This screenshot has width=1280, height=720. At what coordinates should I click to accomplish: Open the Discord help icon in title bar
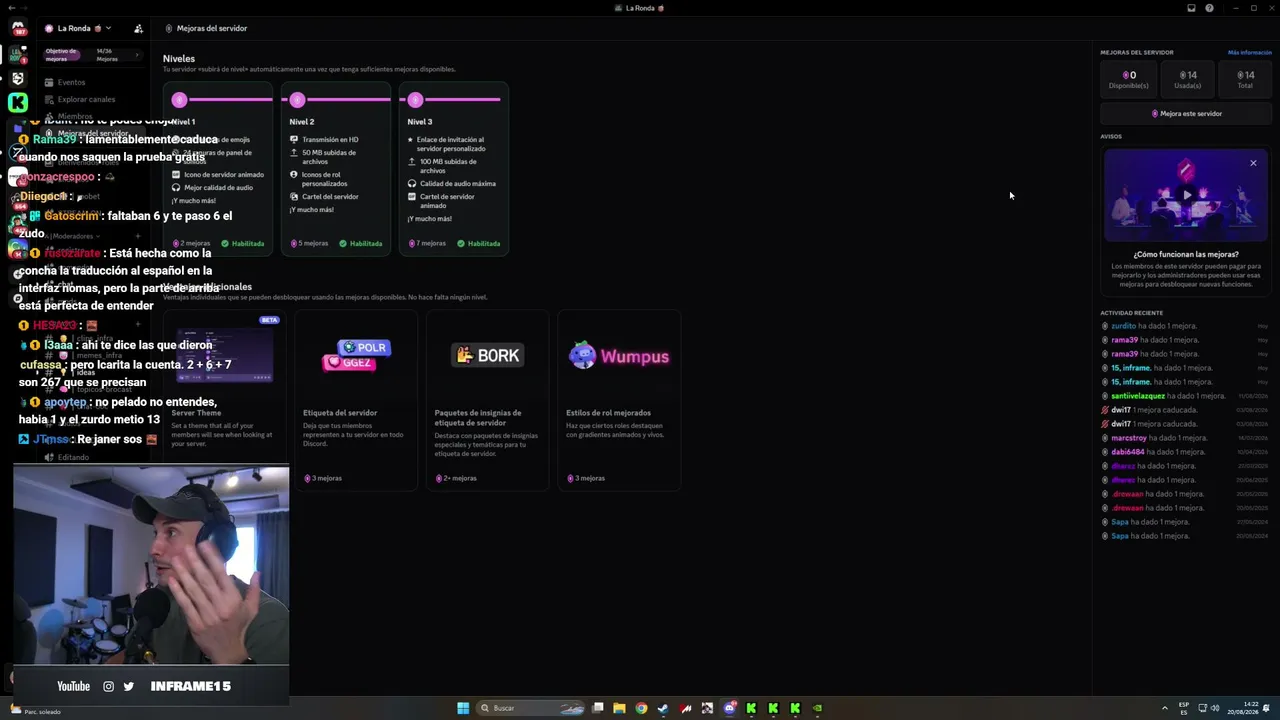point(1209,8)
